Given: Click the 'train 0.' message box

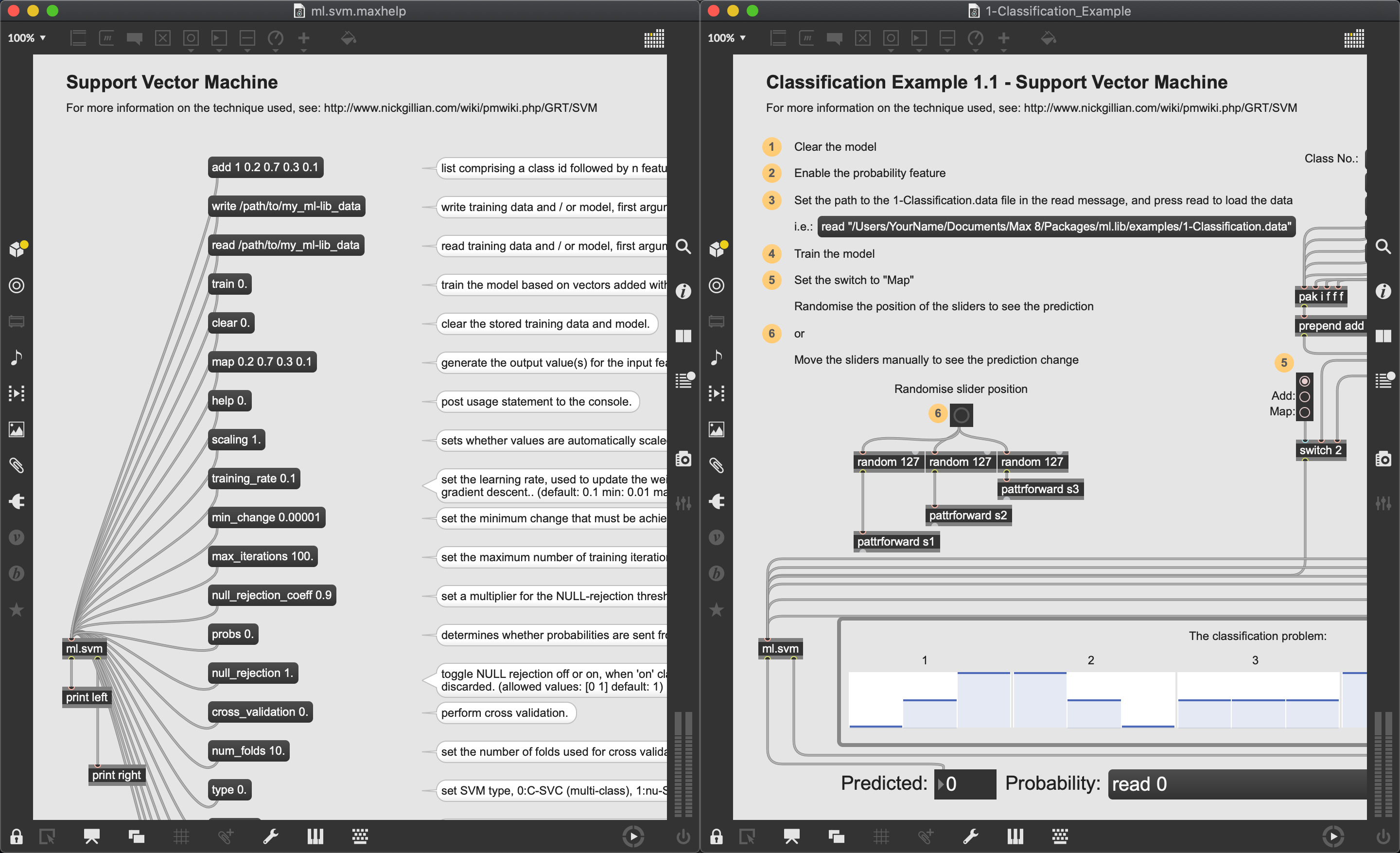Looking at the screenshot, I should [x=229, y=284].
